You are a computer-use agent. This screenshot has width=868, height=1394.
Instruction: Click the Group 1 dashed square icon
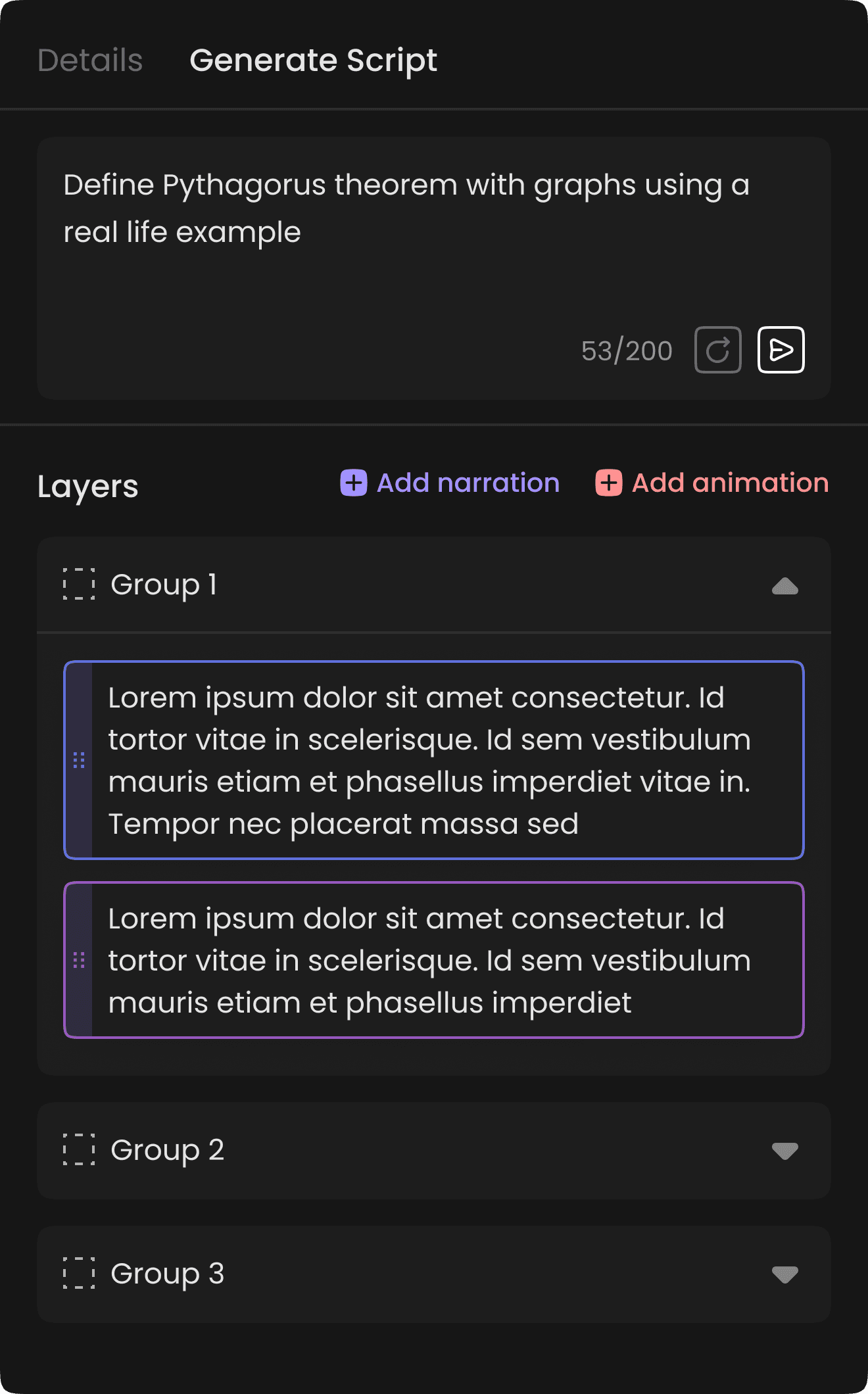point(79,584)
